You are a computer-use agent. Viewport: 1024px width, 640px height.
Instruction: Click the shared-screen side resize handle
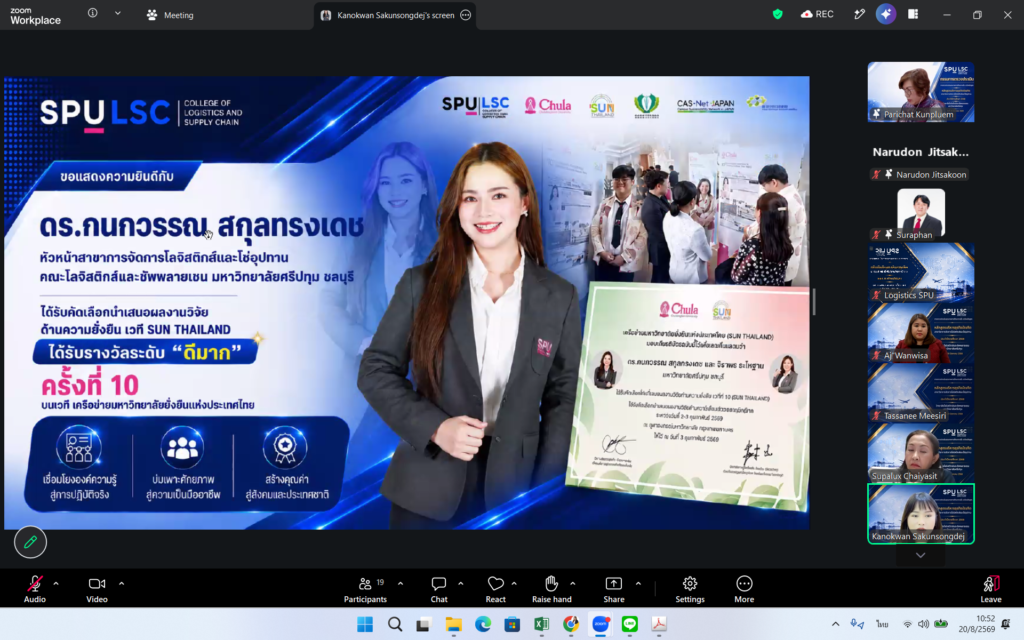814,302
